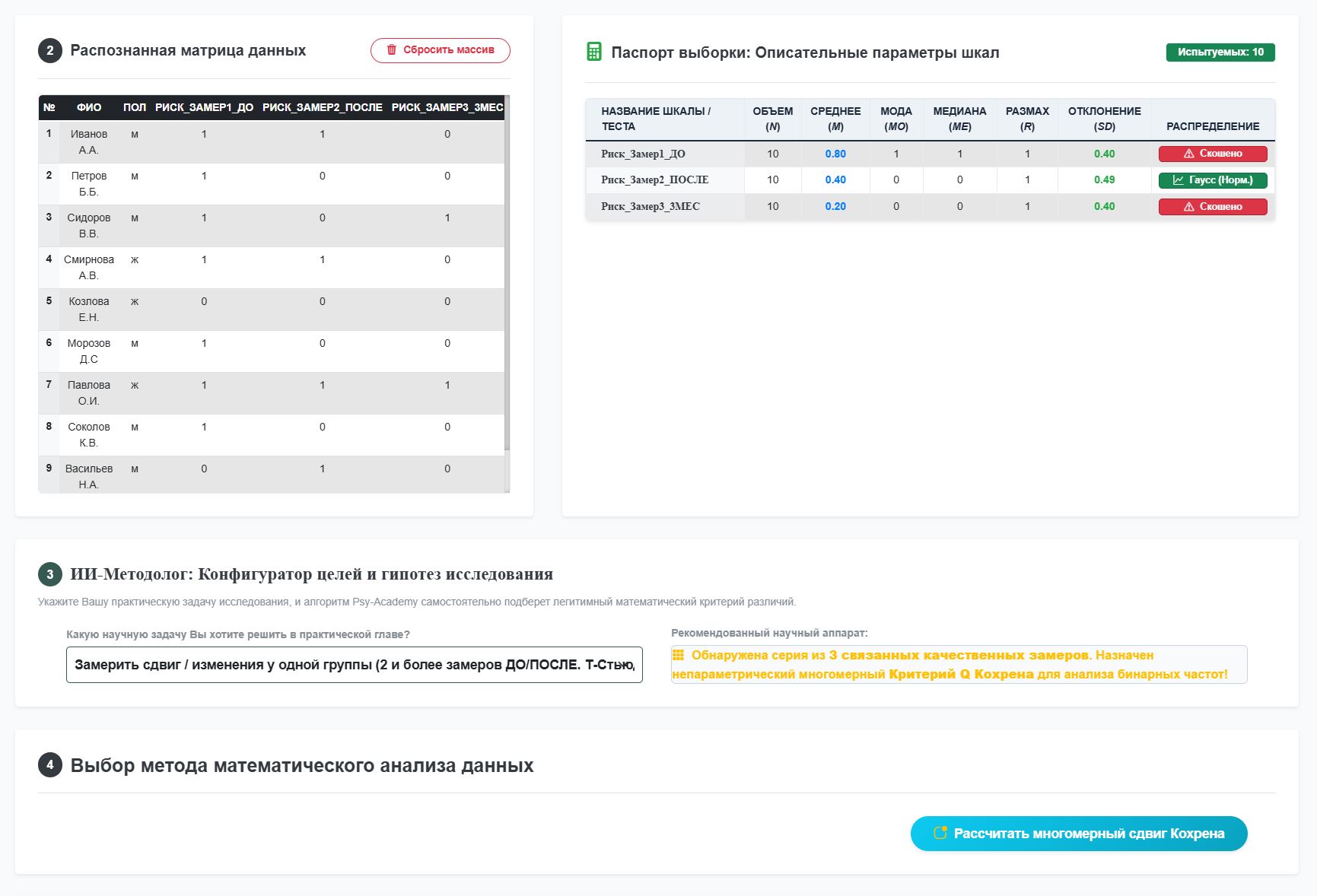
Task: Click the Гаусс (Норм.) distribution badge
Action: point(1213,180)
